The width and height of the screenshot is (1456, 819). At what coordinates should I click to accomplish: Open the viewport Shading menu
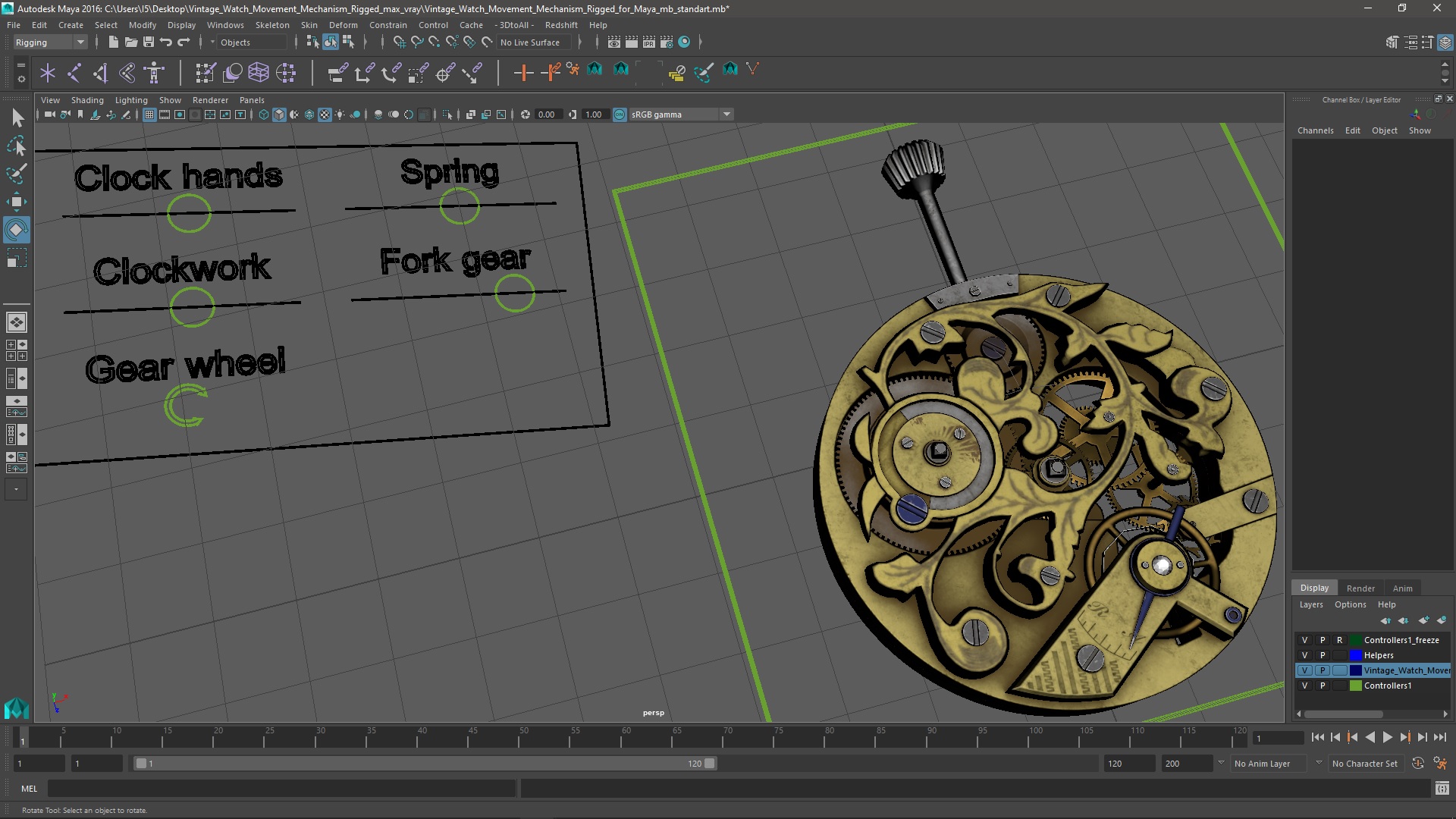point(87,100)
